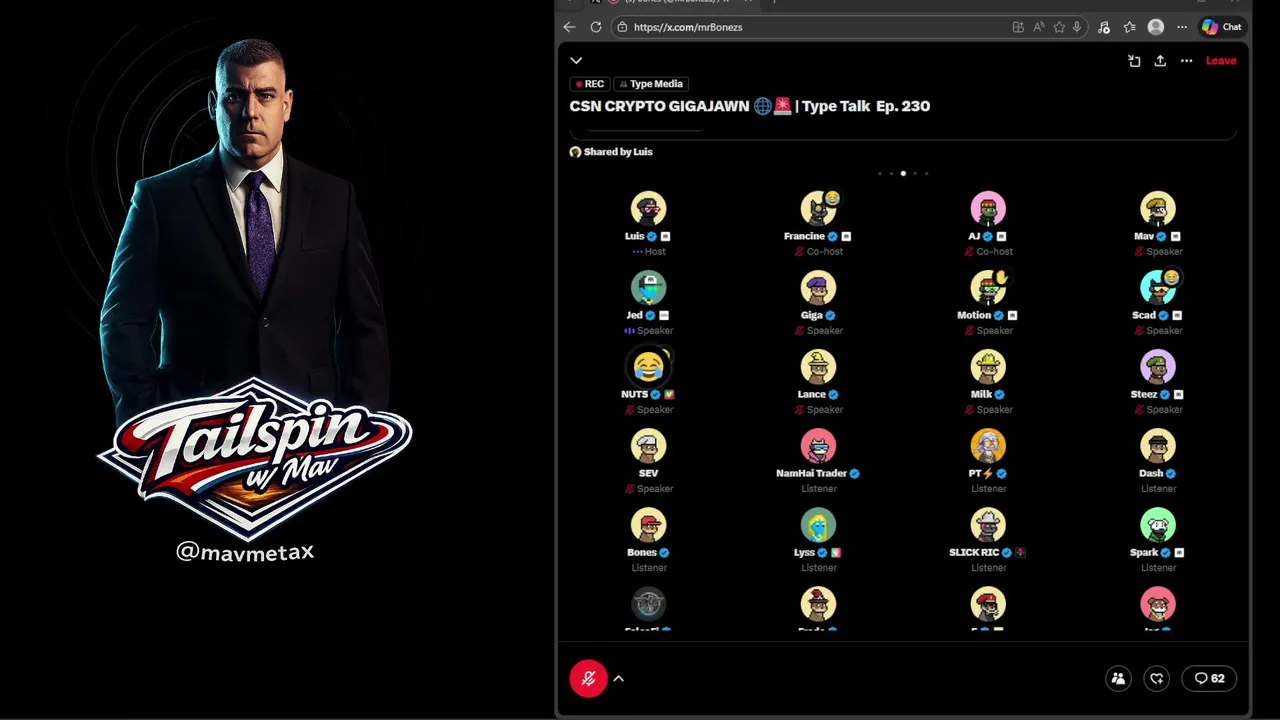Share the Space using the share icon

tap(1160, 61)
